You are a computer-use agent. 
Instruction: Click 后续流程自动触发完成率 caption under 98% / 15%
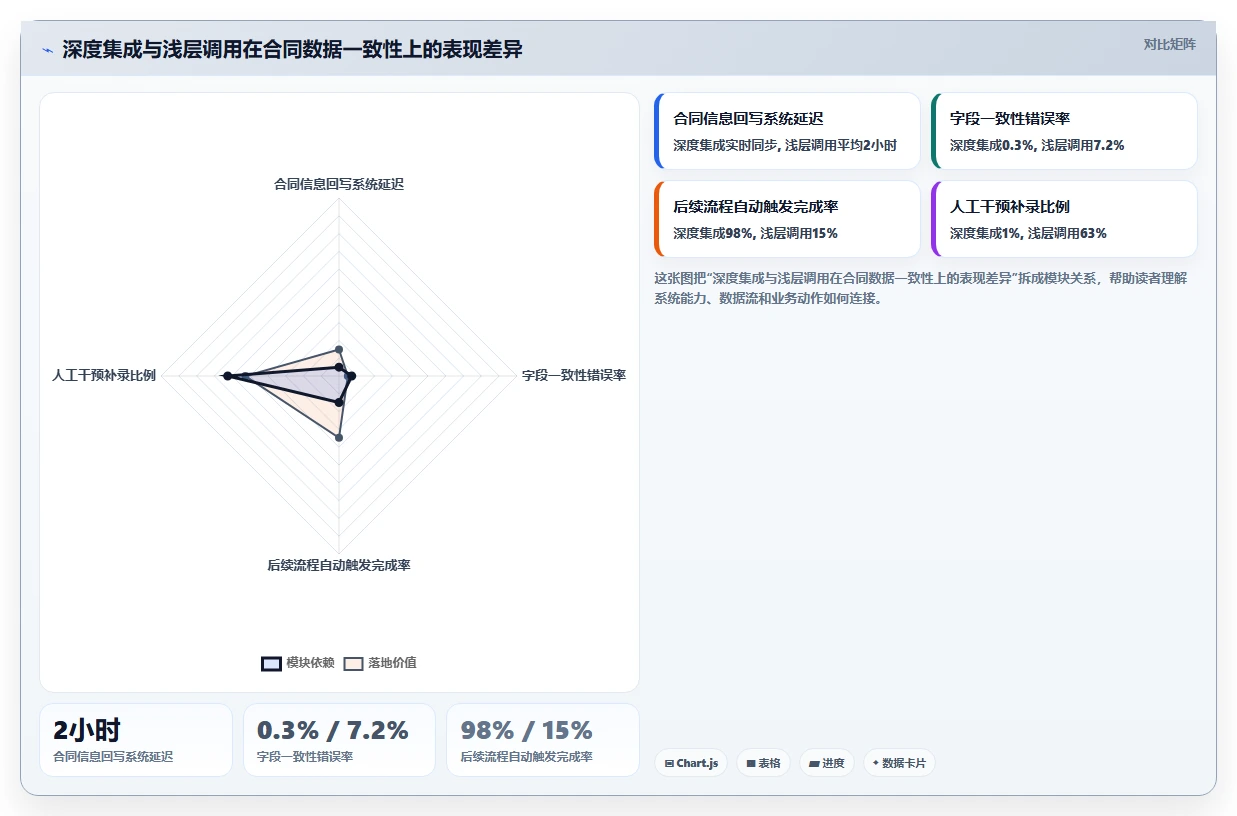527,757
